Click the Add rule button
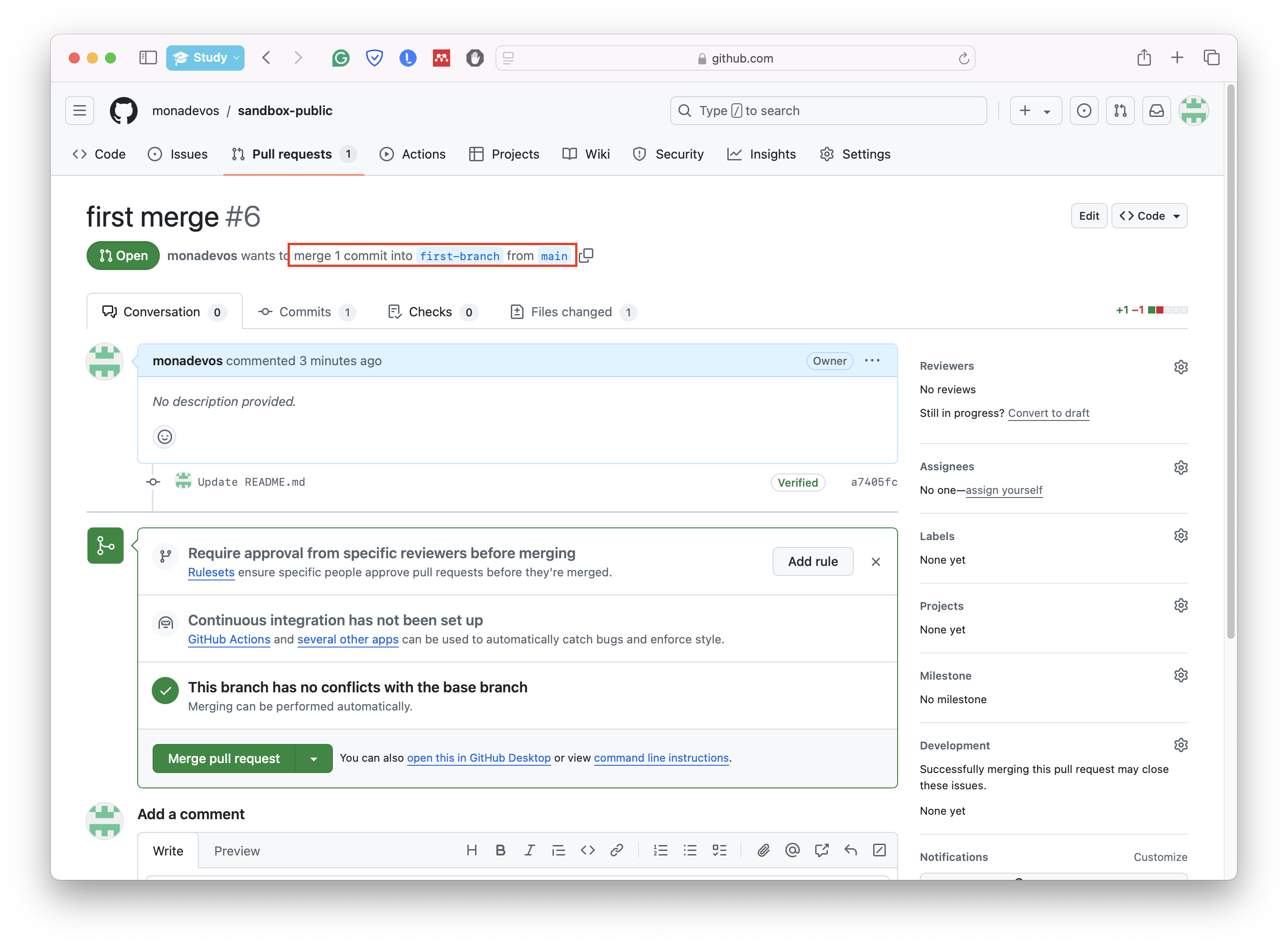 (812, 561)
